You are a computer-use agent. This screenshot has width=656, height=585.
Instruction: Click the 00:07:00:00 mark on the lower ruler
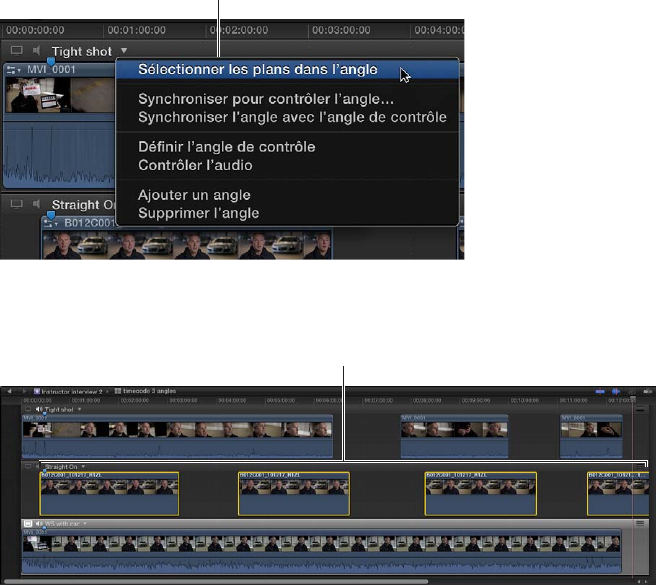[x=378, y=400]
